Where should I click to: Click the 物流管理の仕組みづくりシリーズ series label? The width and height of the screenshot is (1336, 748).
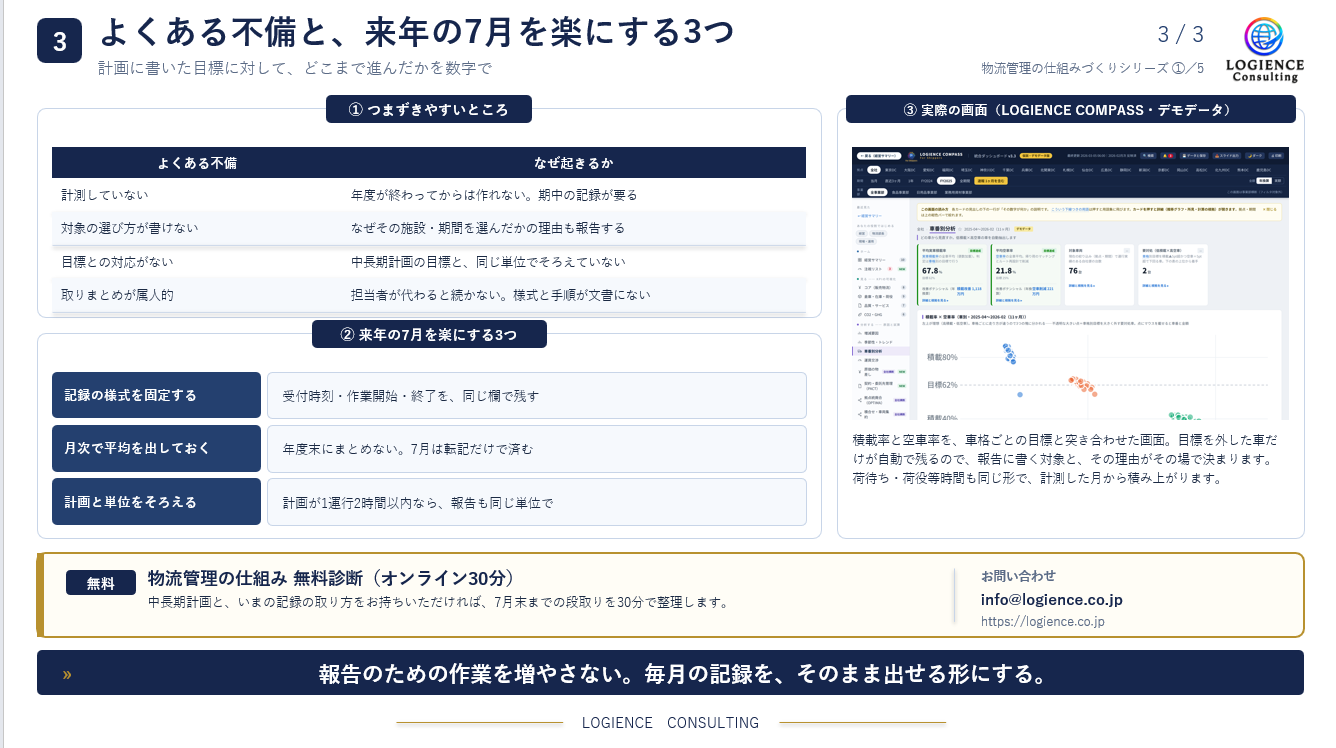(x=1093, y=67)
